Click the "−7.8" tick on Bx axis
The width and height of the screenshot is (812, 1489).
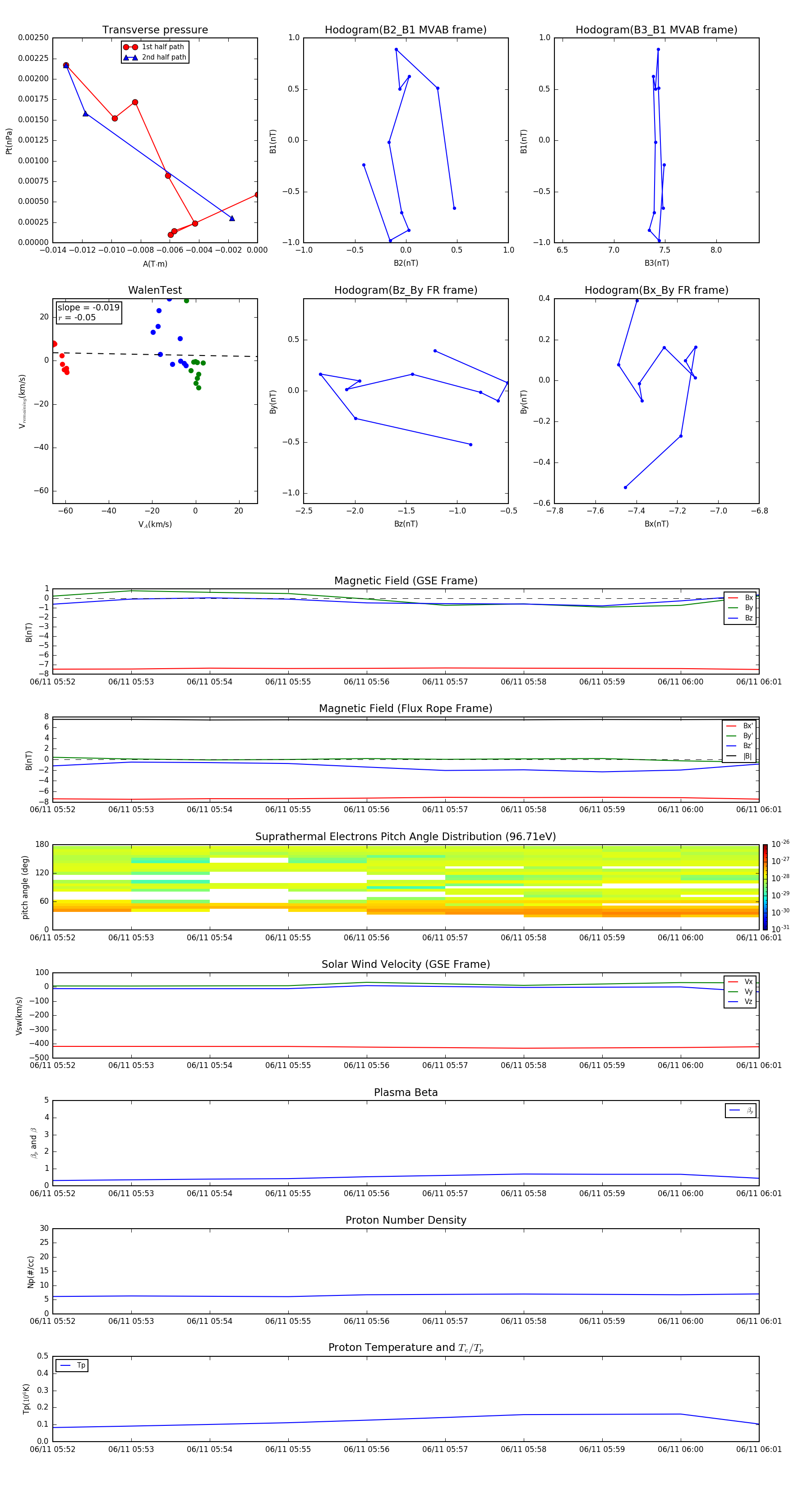[x=555, y=511]
